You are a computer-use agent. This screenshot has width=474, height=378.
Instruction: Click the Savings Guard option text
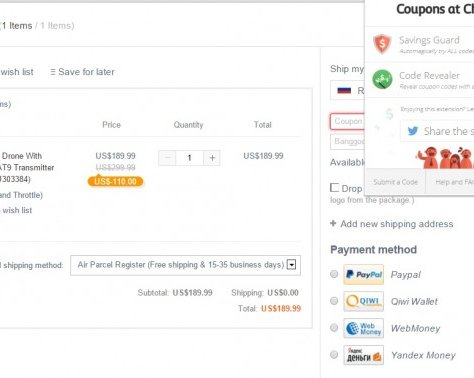[429, 40]
